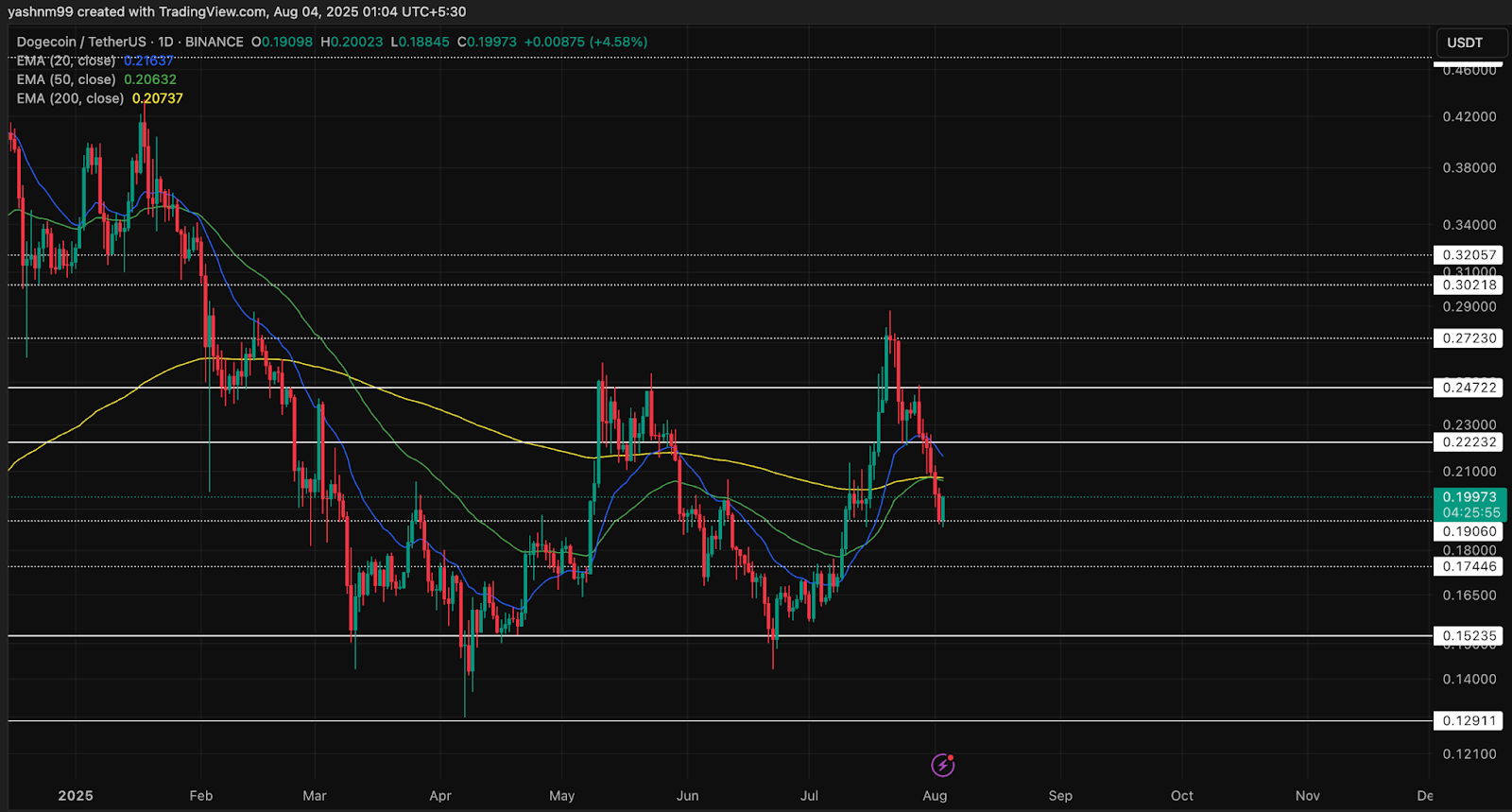Click the 0.30218 price level label
This screenshot has width=1512, height=812.
1469,285
